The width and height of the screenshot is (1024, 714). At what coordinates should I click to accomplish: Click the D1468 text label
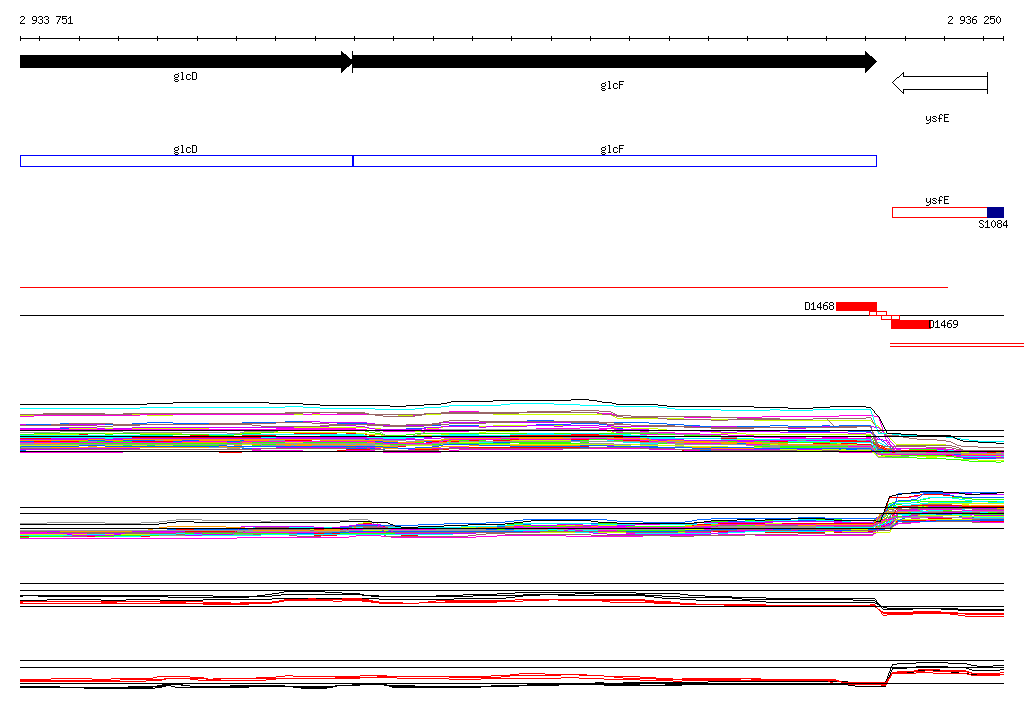coord(819,306)
